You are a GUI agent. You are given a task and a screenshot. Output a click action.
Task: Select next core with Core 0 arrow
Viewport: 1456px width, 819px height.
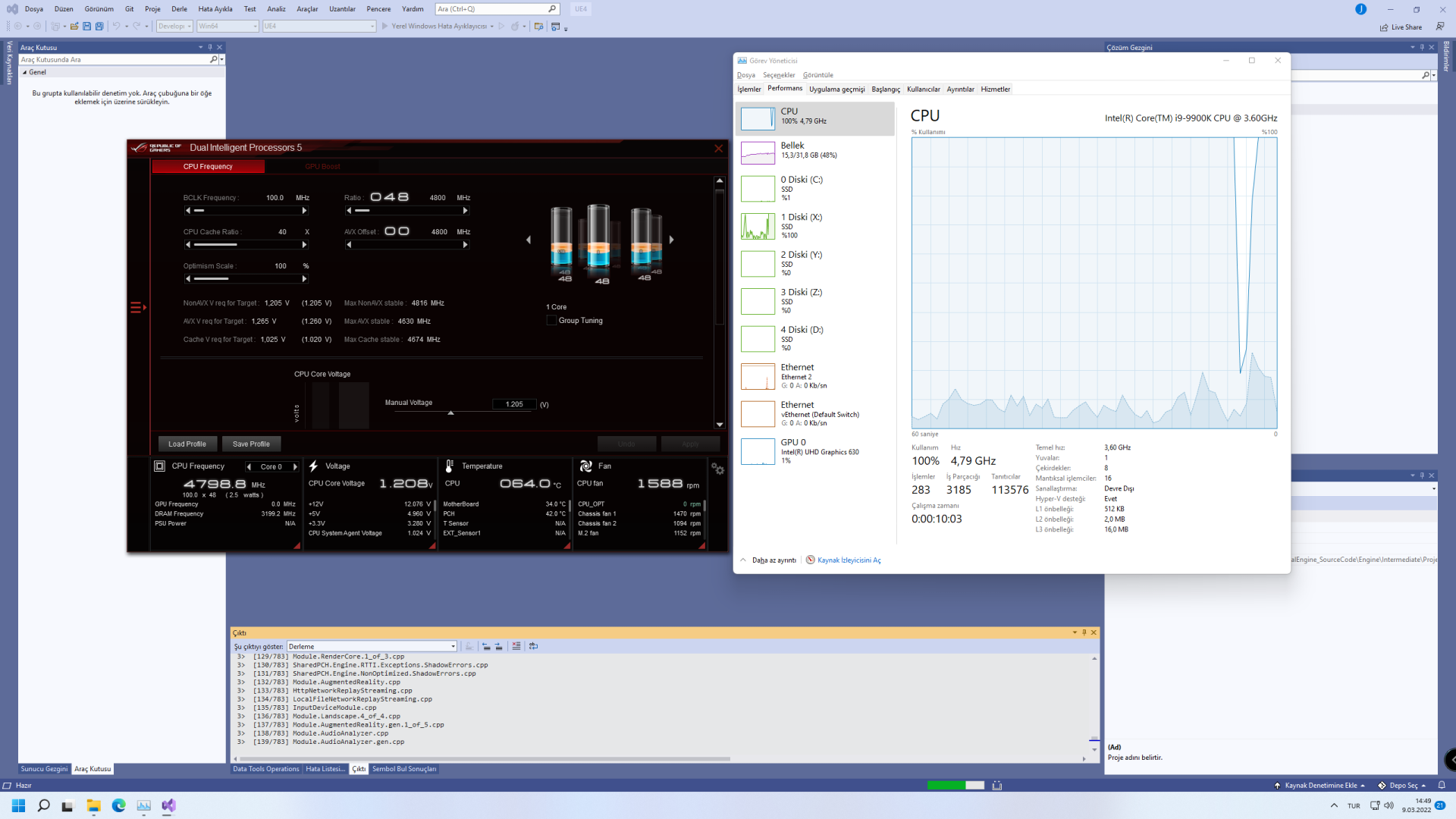[x=296, y=467]
